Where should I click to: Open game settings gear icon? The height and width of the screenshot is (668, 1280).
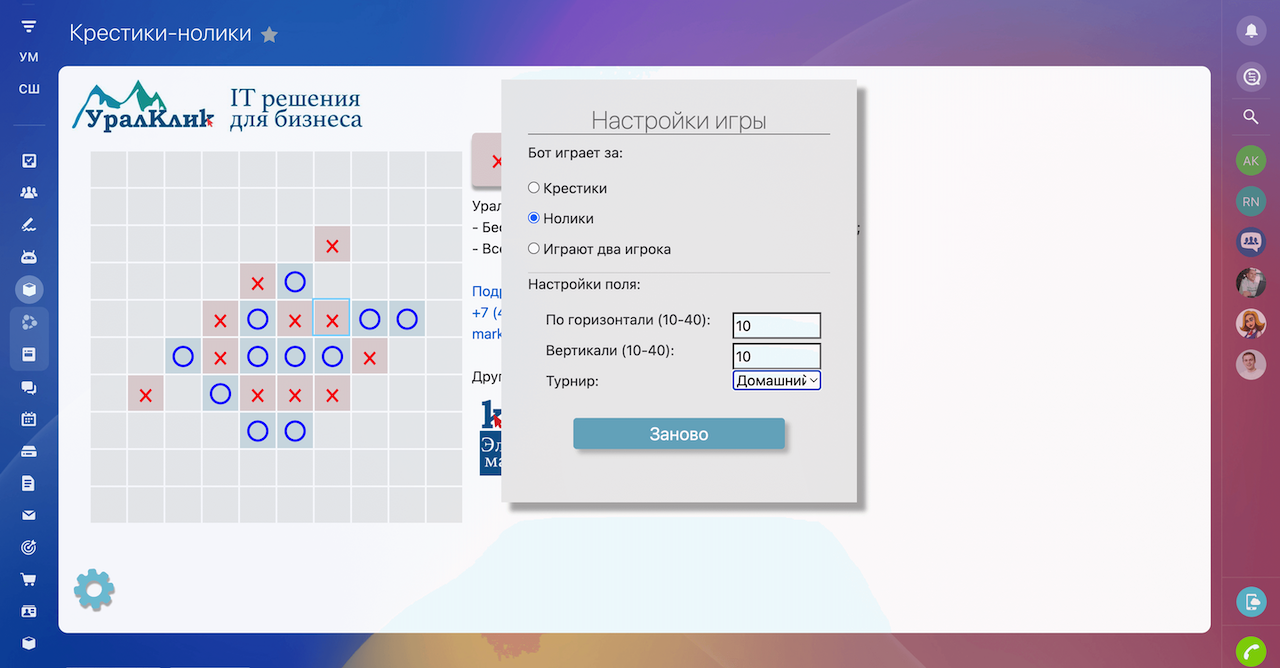click(x=94, y=590)
